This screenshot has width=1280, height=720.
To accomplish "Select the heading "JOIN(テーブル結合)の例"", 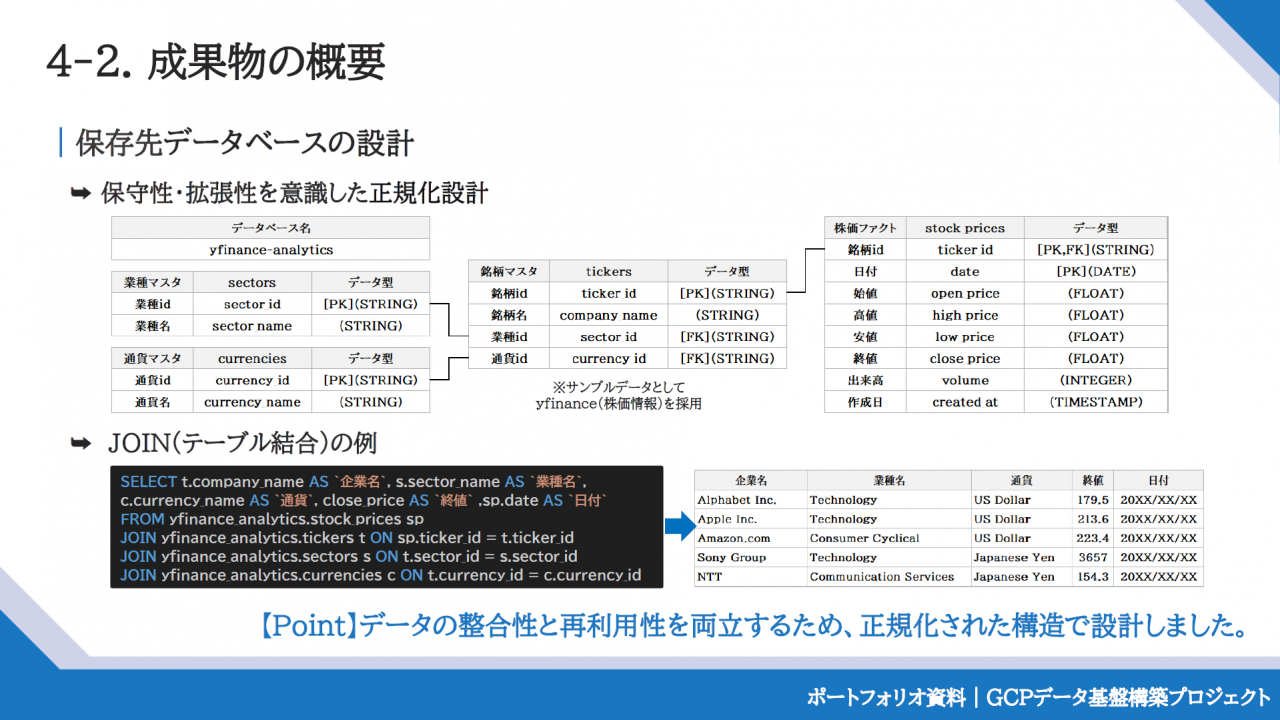I will pyautogui.click(x=242, y=442).
